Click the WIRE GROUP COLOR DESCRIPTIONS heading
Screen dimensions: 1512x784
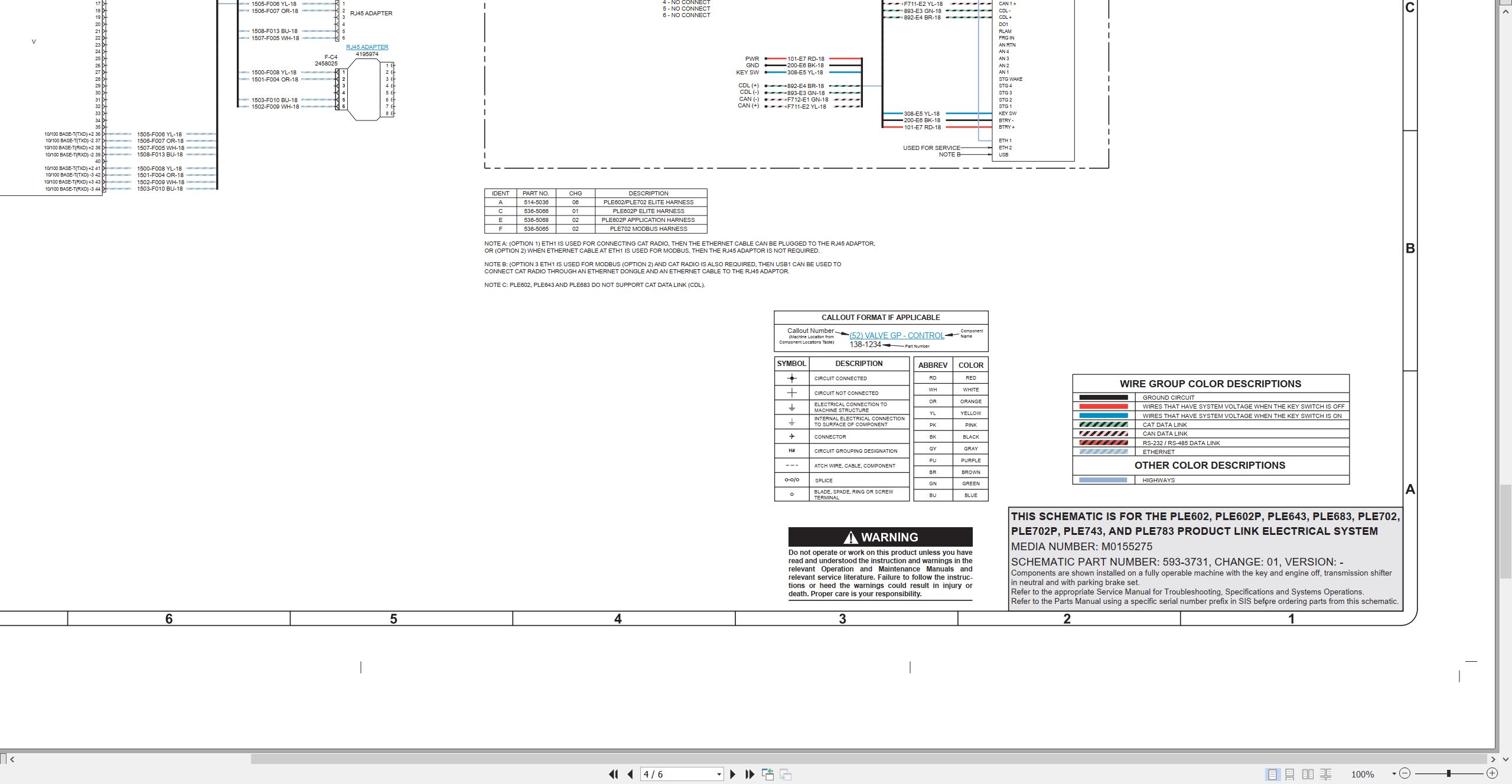[1210, 384]
